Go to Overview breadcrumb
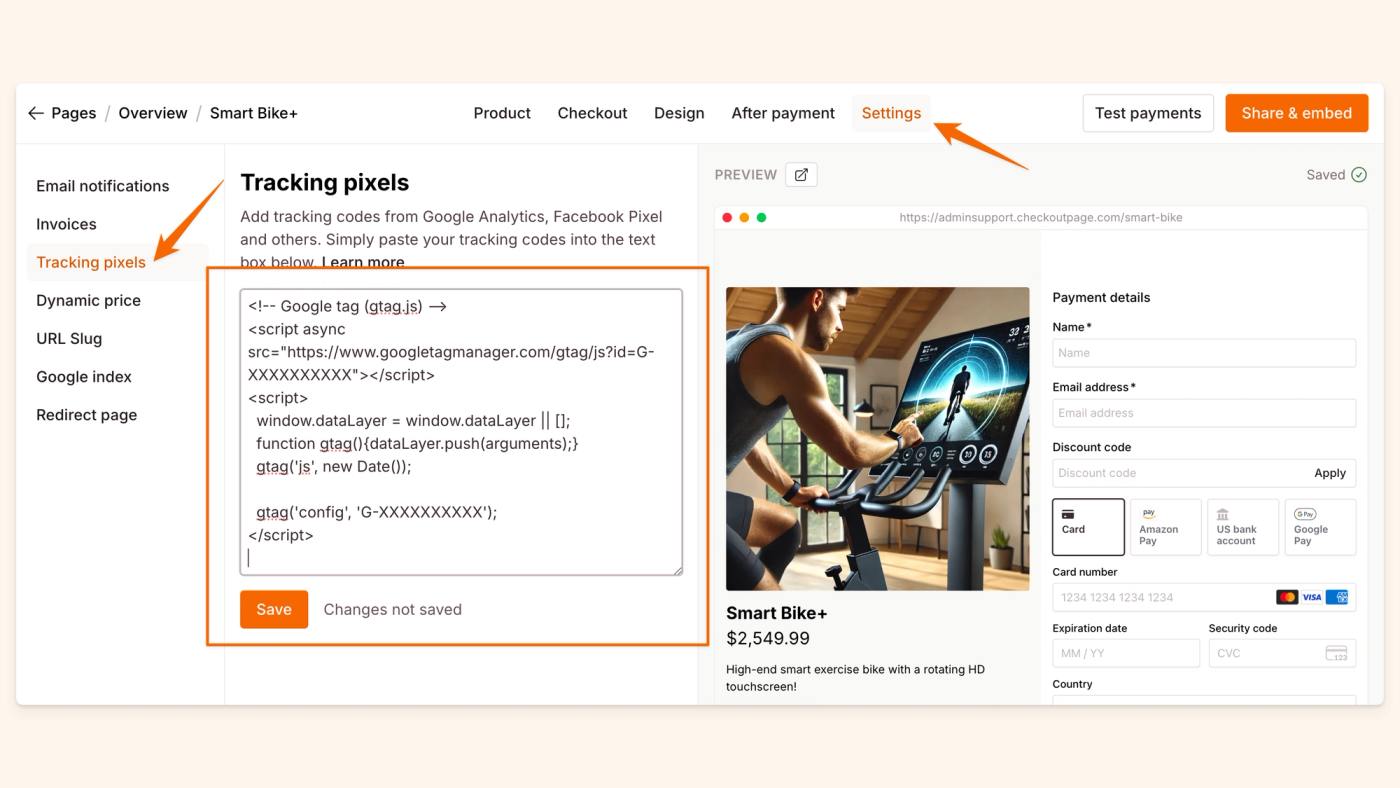 [x=153, y=113]
